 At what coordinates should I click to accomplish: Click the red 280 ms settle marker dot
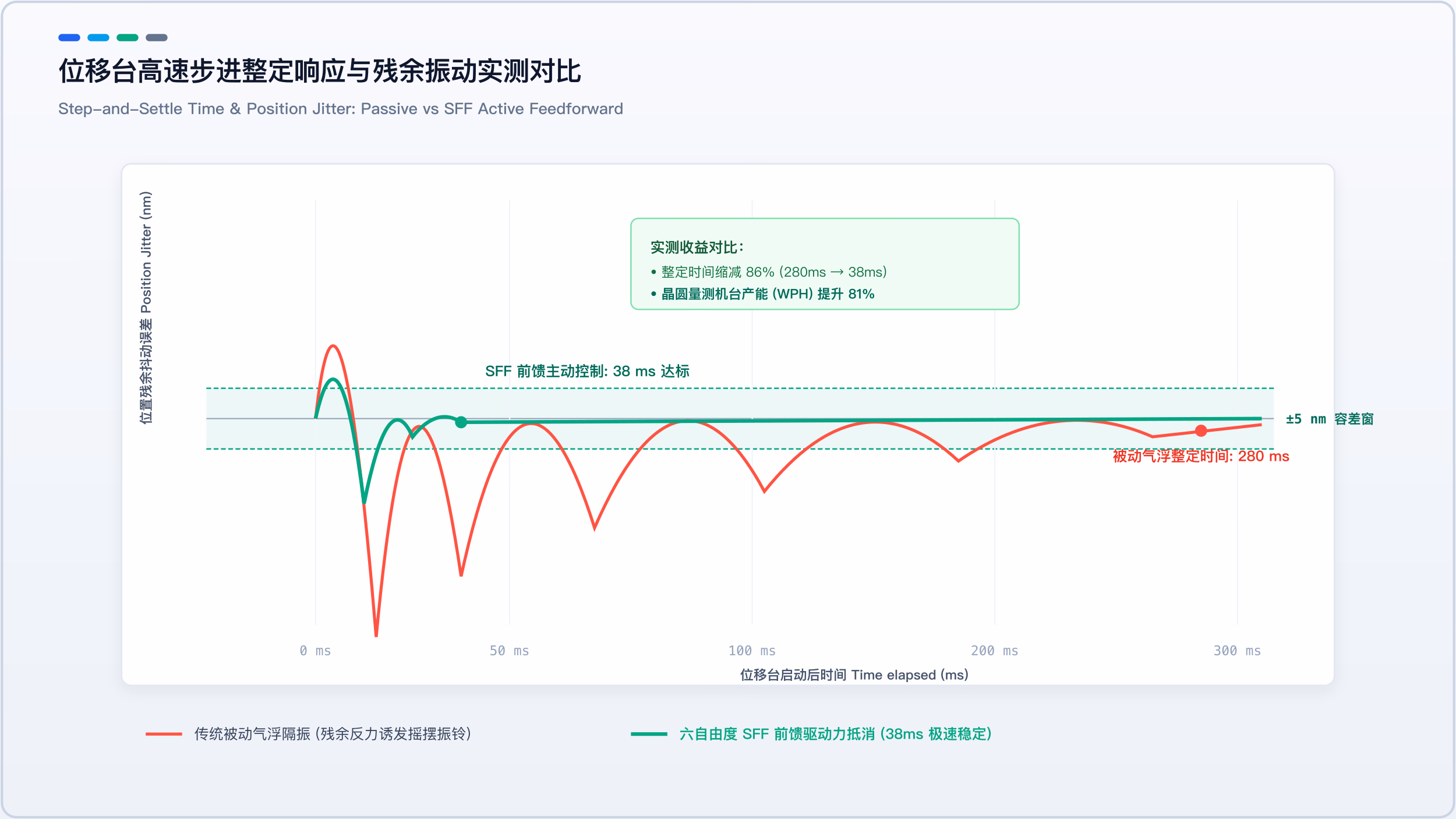(x=1201, y=431)
